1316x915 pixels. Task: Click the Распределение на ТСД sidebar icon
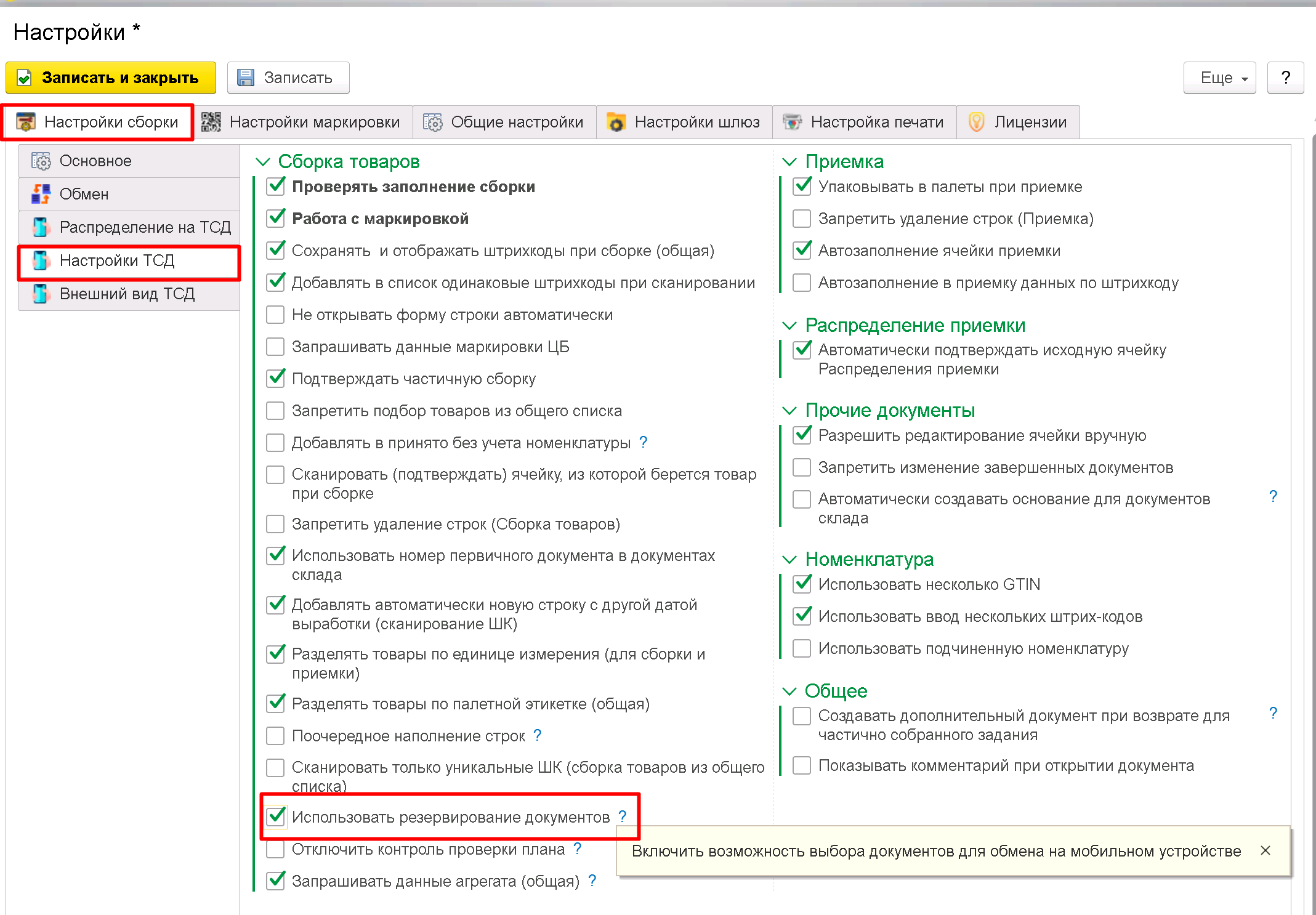pyautogui.click(x=41, y=227)
